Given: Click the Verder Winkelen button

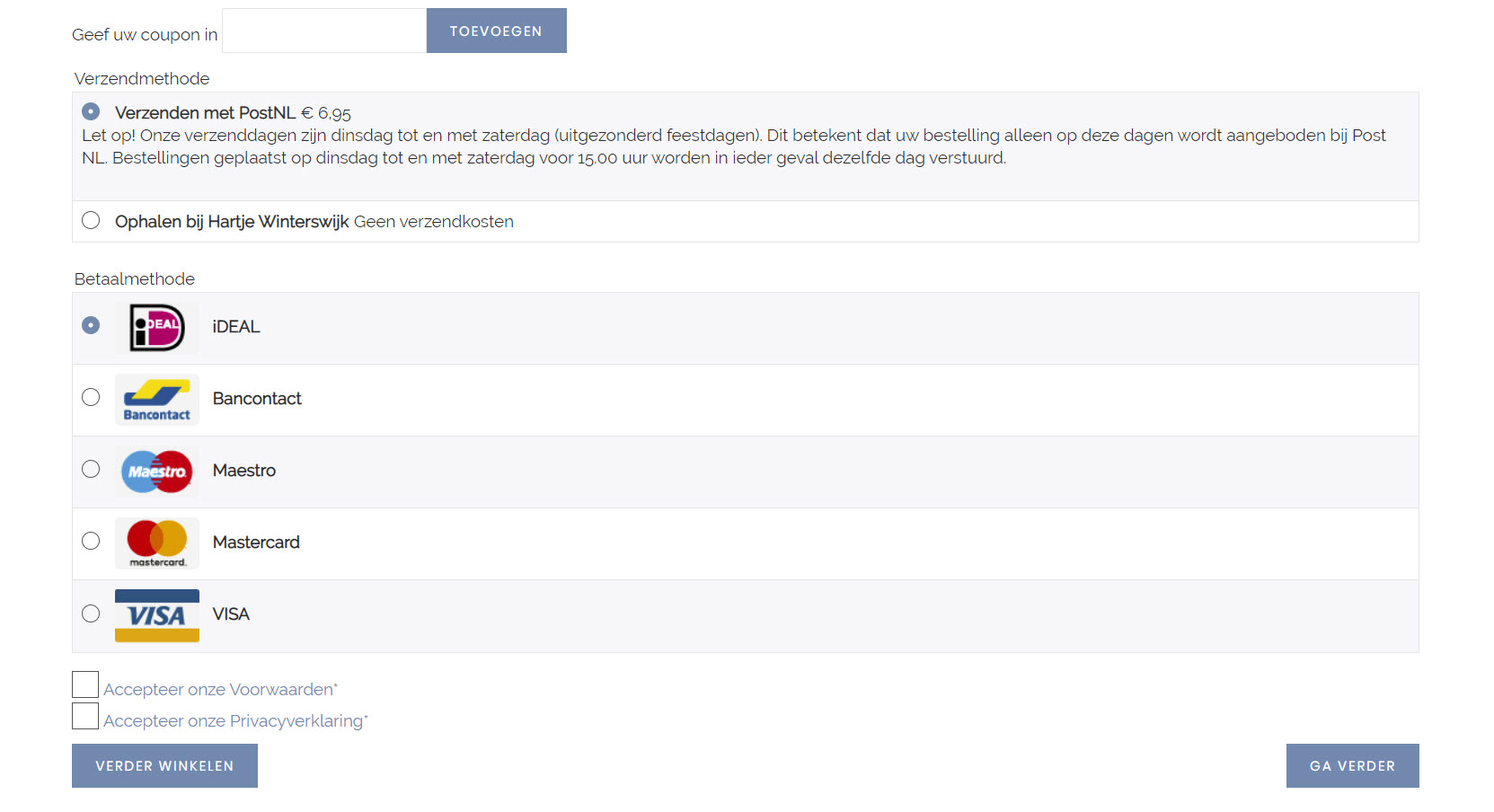Looking at the screenshot, I should pos(164,766).
